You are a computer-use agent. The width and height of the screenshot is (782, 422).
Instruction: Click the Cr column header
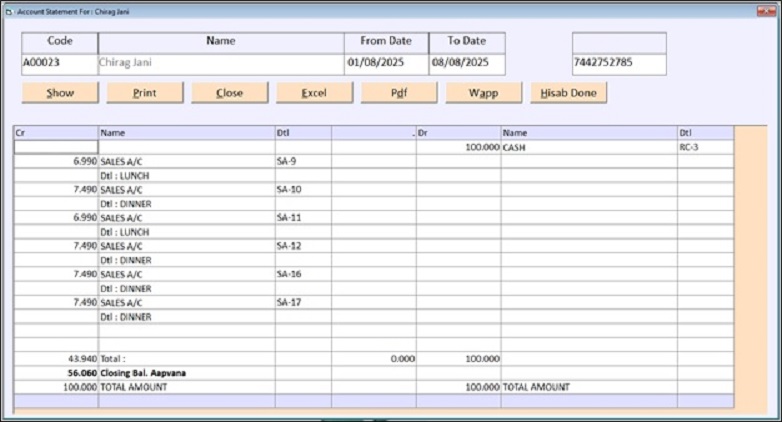(56, 133)
